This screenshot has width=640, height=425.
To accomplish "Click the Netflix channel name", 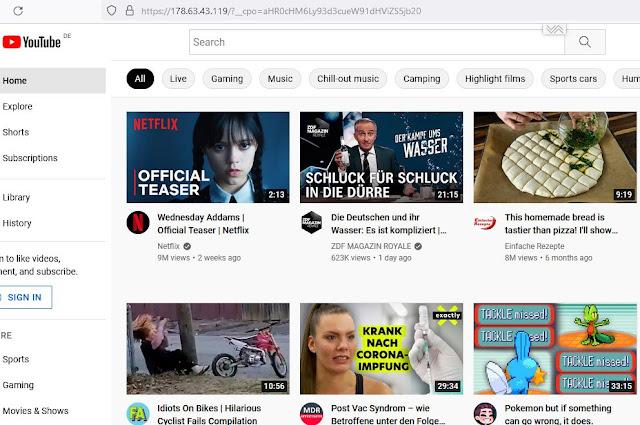I will [x=168, y=246].
